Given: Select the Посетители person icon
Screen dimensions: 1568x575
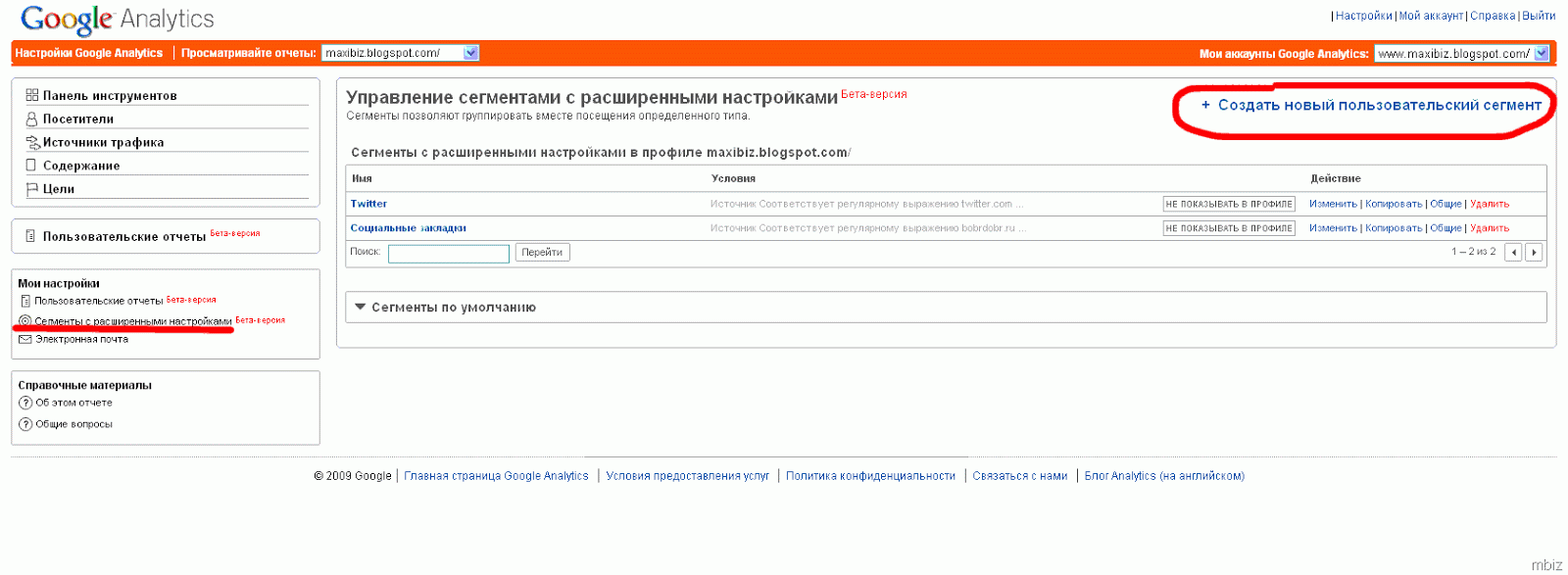Looking at the screenshot, I should (31, 119).
